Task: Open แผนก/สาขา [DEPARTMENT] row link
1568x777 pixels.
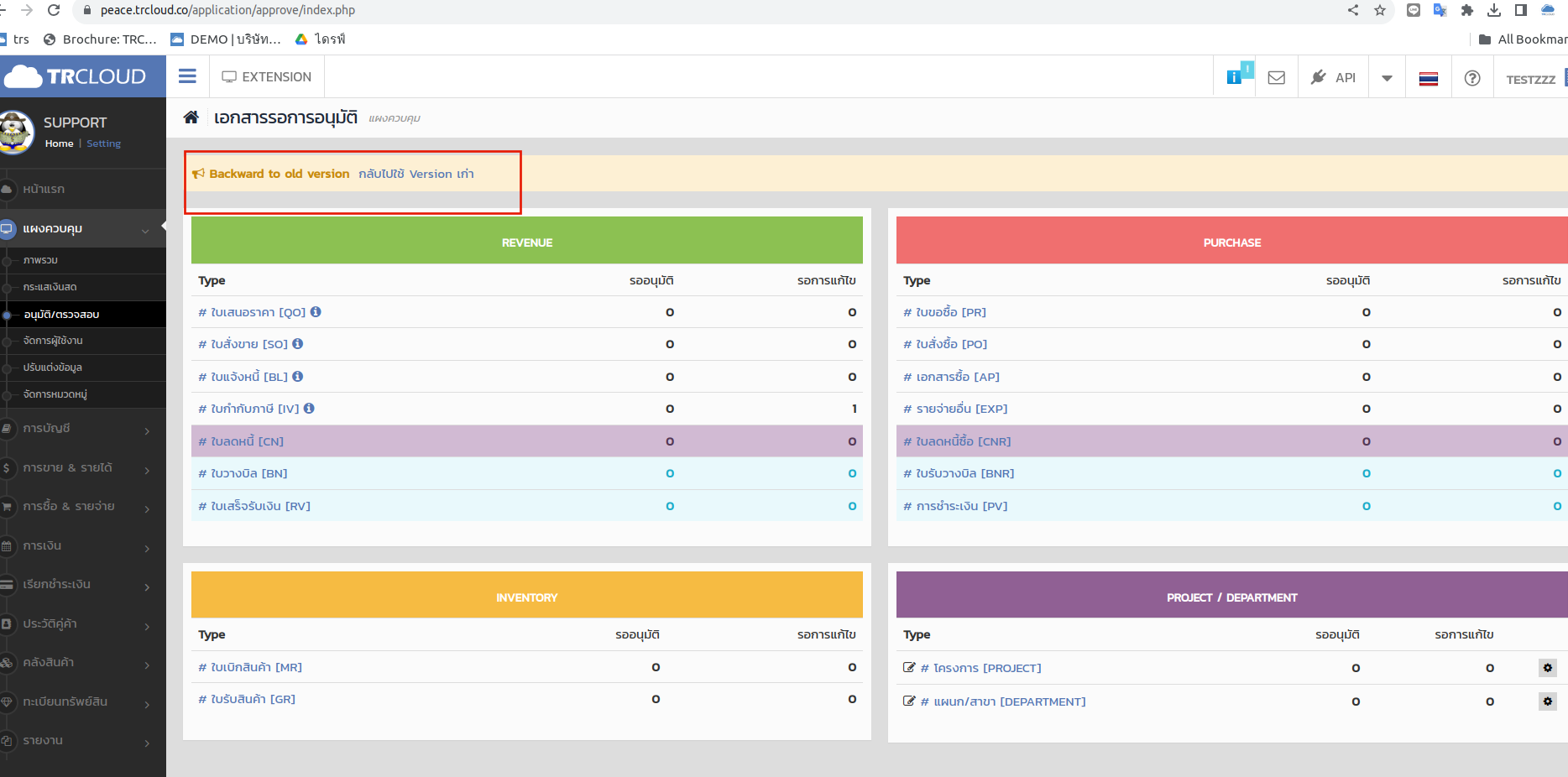Action: [x=1003, y=701]
